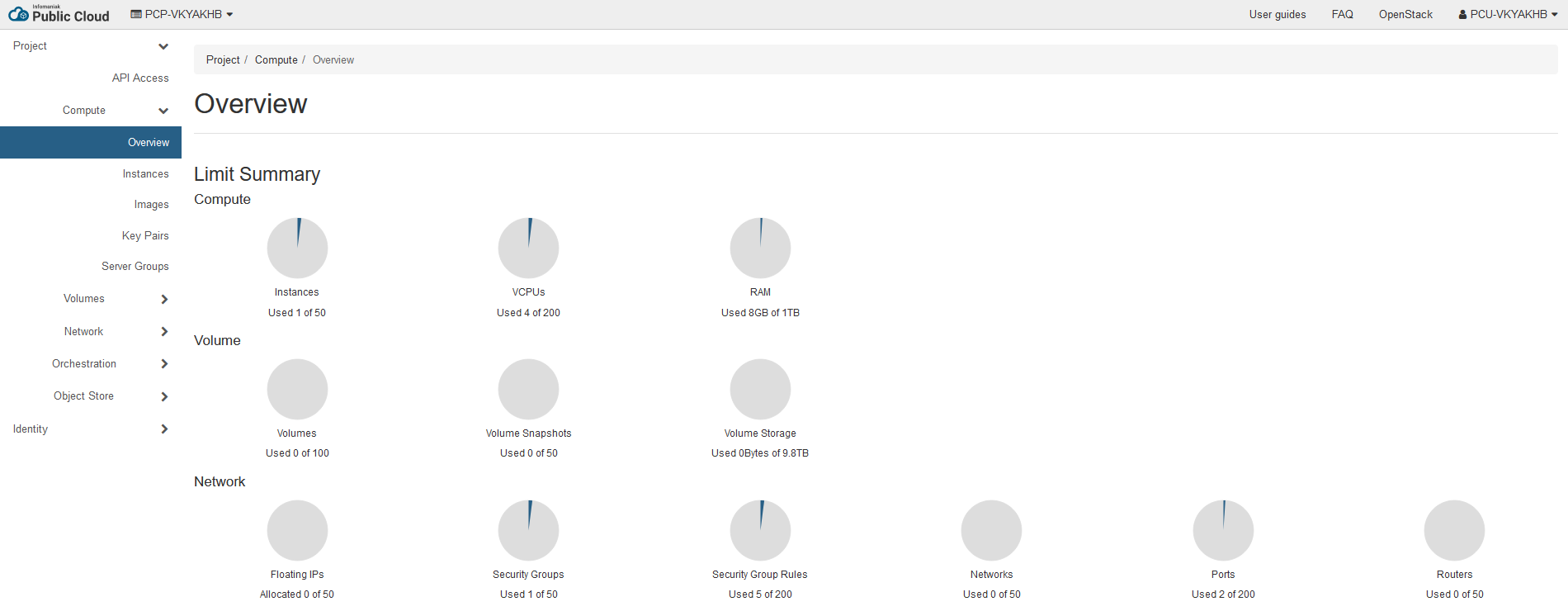Viewport: 1568px width, 611px height.
Task: Open Server Groups in the sidebar
Action: click(x=135, y=267)
